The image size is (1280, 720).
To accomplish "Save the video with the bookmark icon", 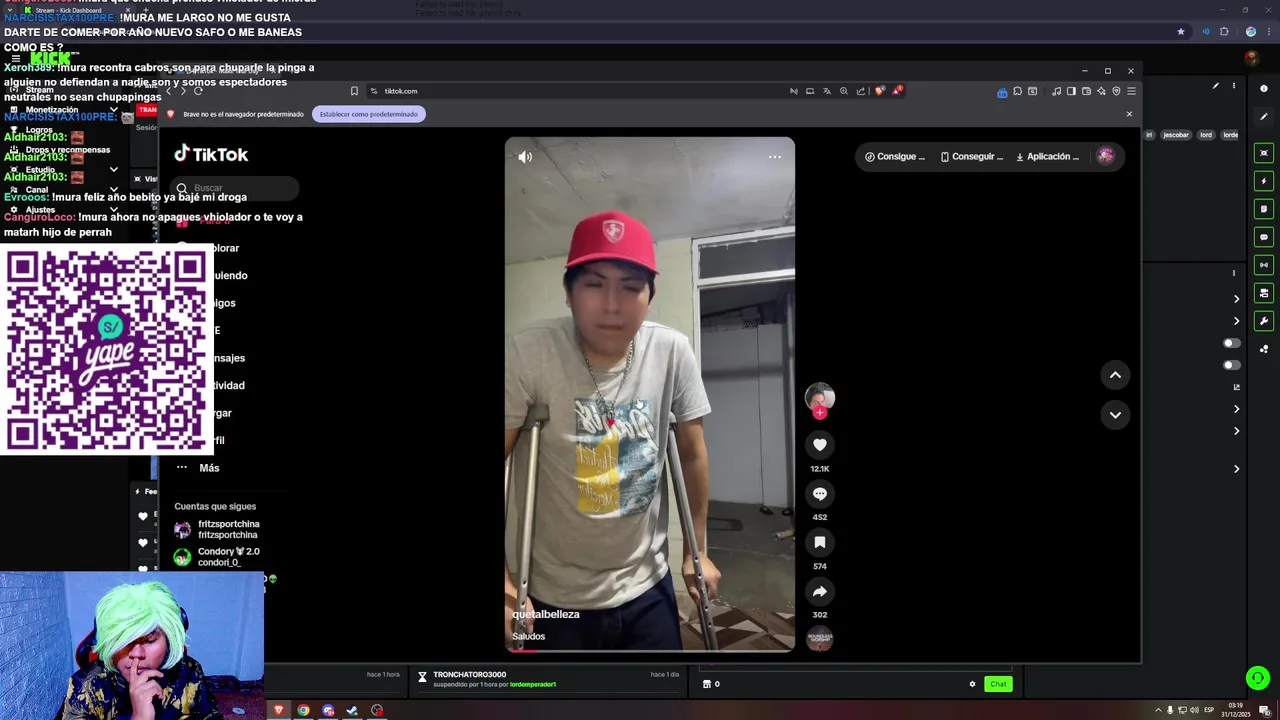I will (x=819, y=542).
